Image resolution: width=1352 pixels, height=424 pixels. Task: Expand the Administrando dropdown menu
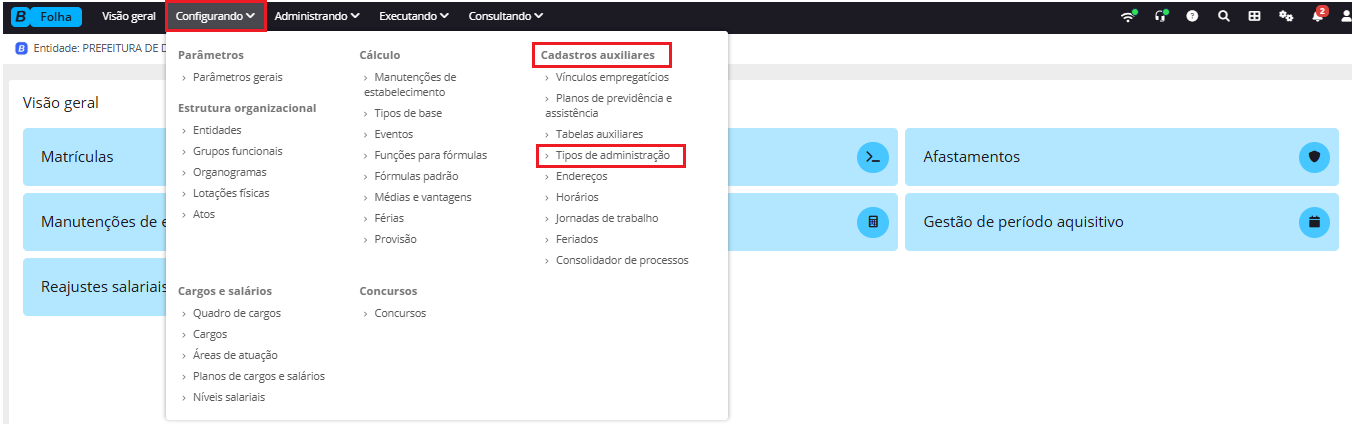coord(318,16)
